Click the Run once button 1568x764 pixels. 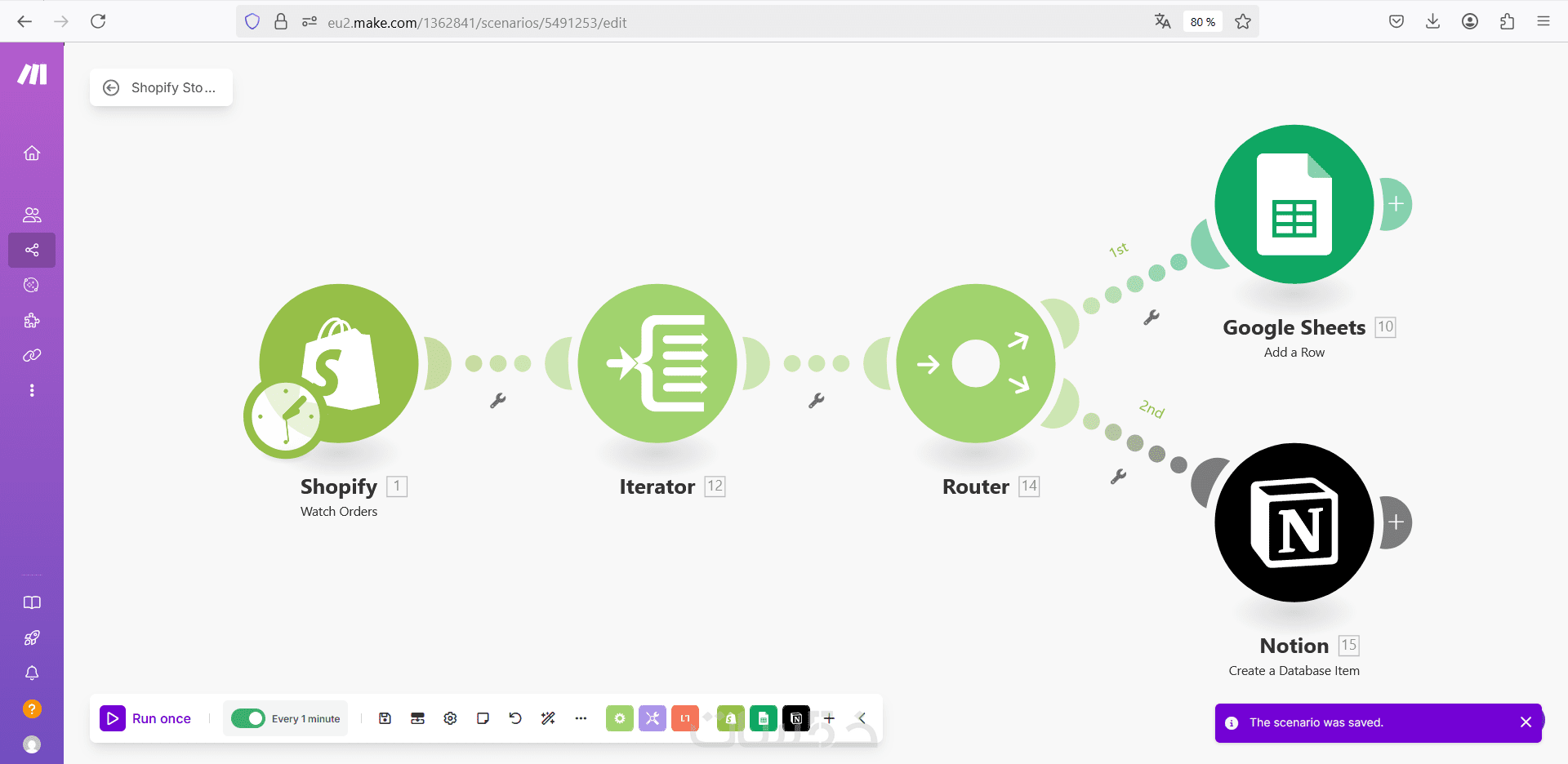[x=146, y=718]
